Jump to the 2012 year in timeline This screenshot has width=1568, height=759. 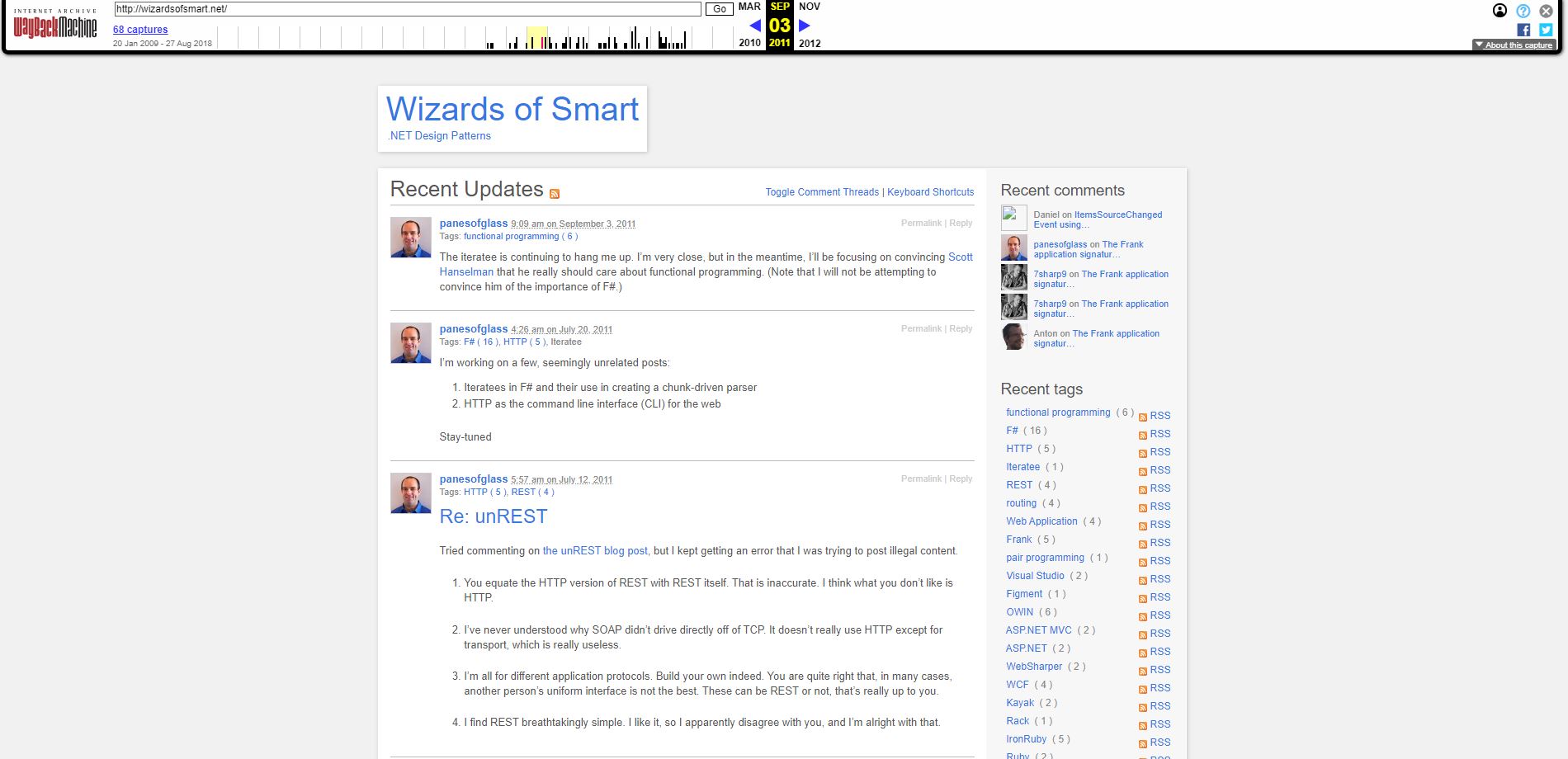[x=810, y=43]
